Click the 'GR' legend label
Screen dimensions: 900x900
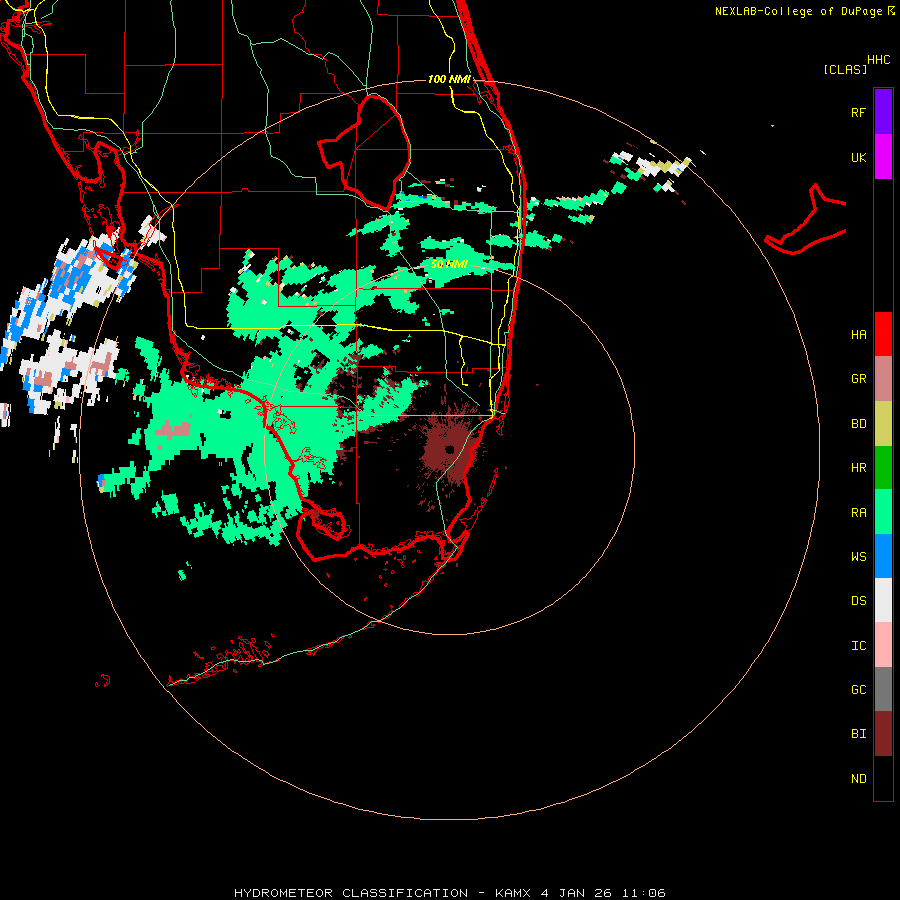[x=858, y=379]
